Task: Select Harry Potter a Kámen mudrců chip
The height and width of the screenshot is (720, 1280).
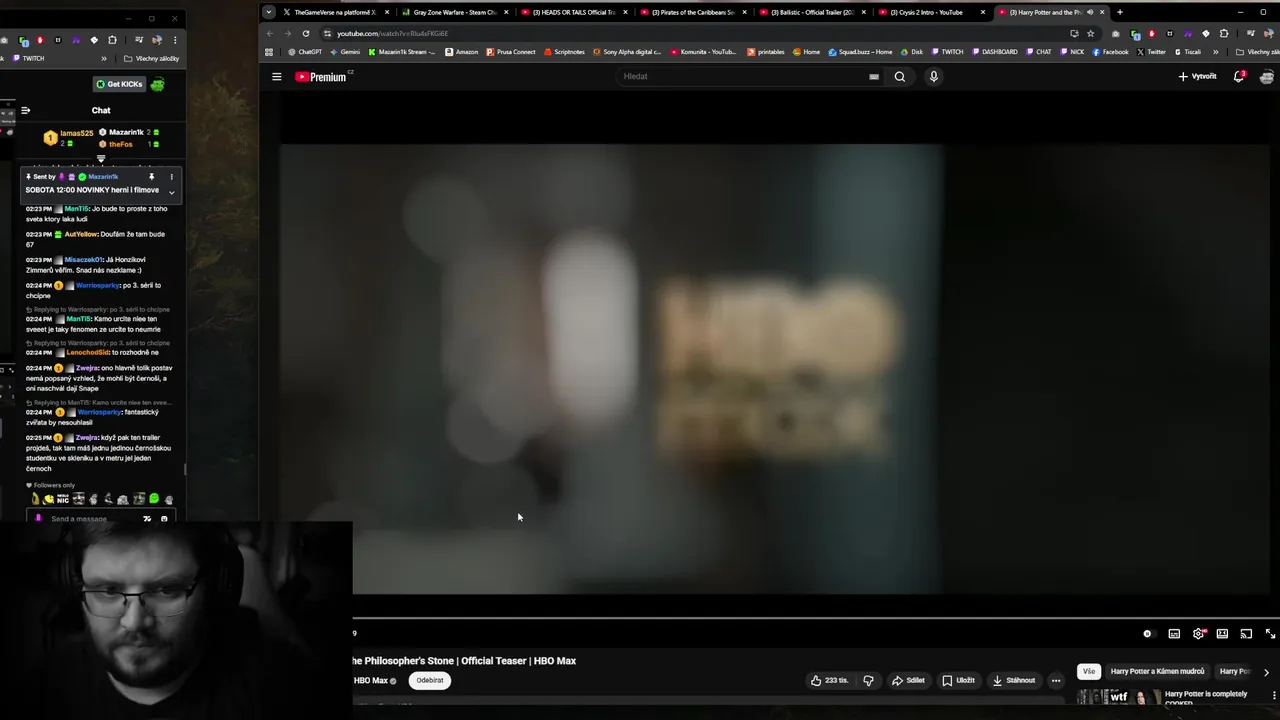Action: coord(1157,671)
